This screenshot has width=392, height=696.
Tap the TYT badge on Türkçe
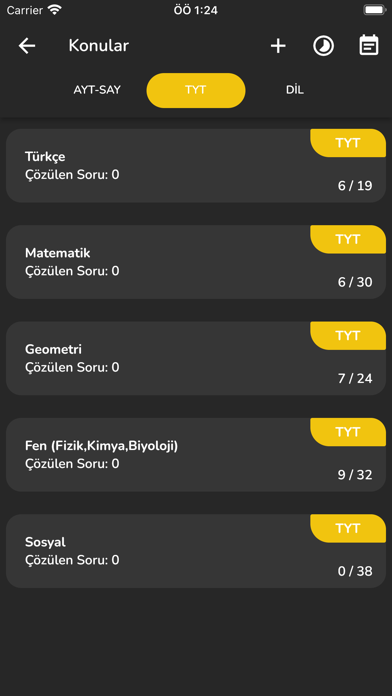click(348, 143)
